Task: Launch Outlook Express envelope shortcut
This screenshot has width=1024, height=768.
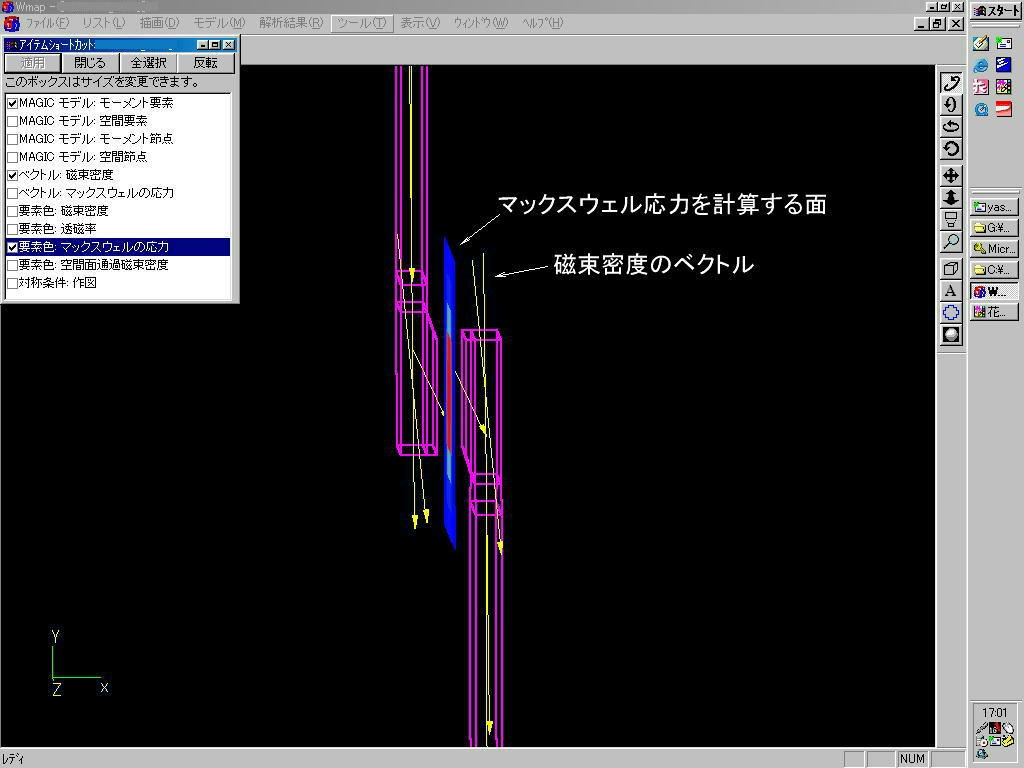Action: coord(1004,44)
